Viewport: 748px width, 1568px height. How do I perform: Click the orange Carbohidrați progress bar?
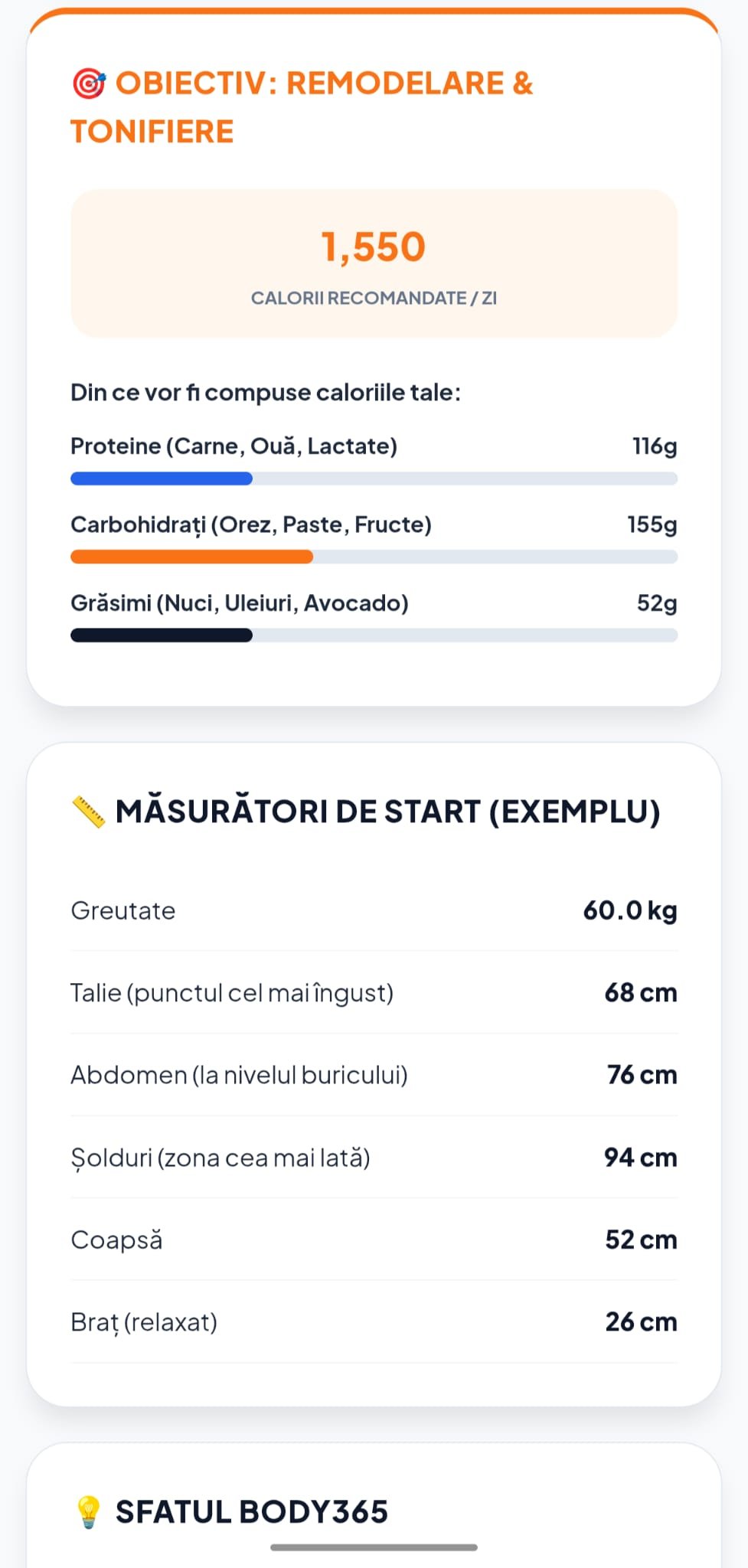(x=191, y=557)
